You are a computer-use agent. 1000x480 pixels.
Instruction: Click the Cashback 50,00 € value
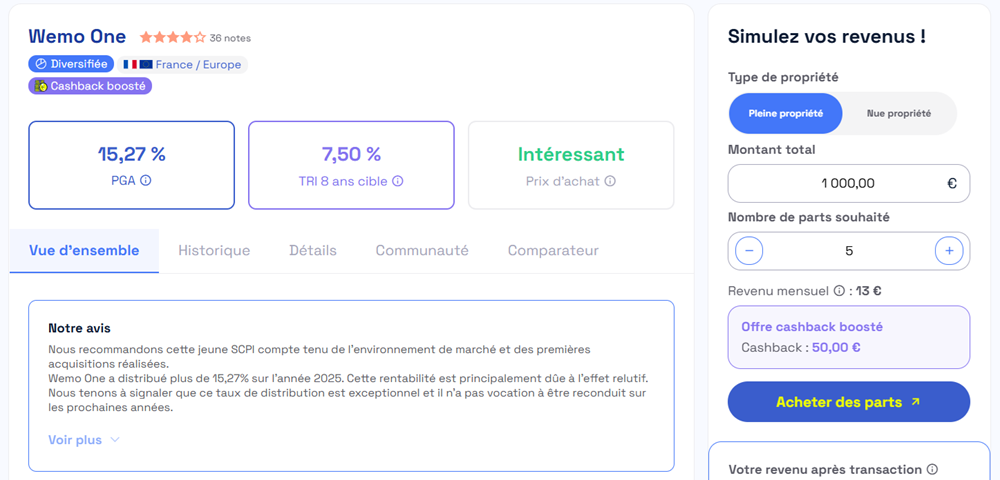tap(836, 348)
